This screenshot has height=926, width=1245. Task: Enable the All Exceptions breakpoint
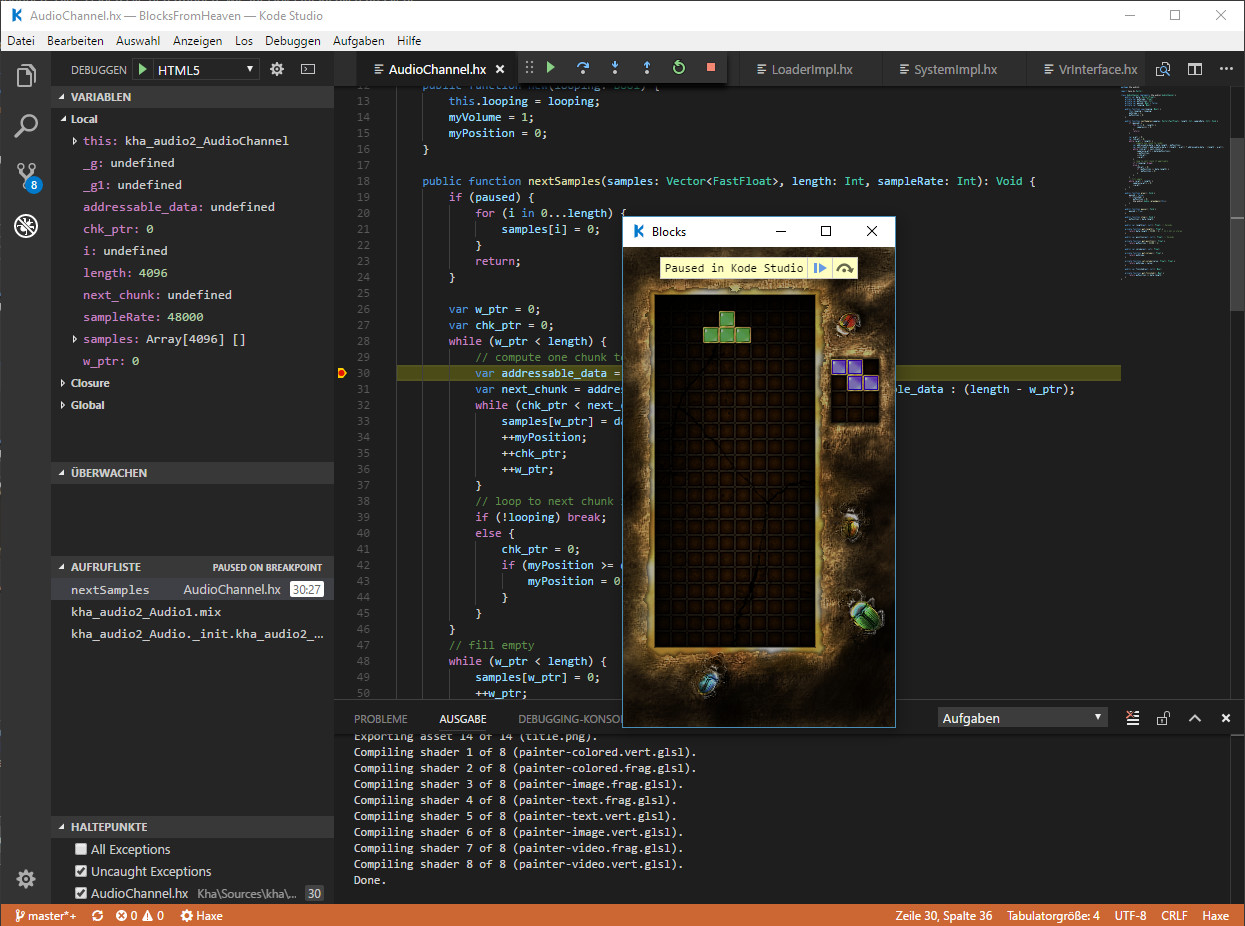coord(81,849)
